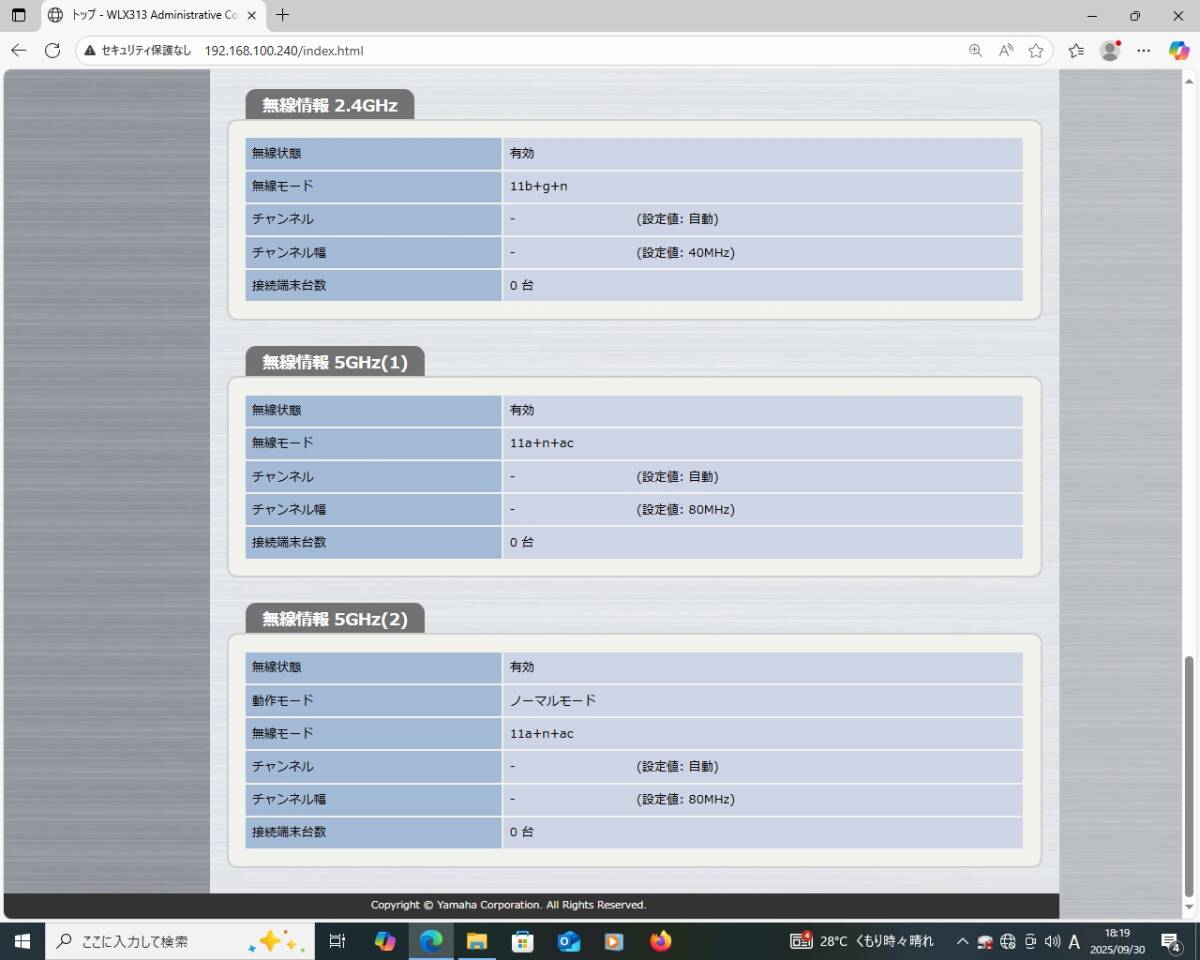Launch Firefox from the taskbar
This screenshot has height=960, width=1200.
point(661,941)
